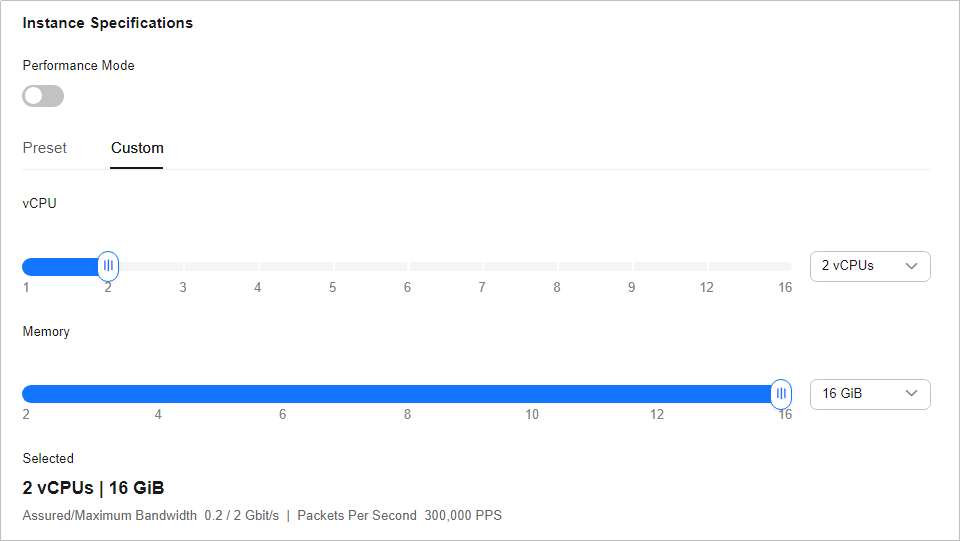Click the Memory slider handle
The height and width of the screenshot is (541, 960).
coord(781,394)
